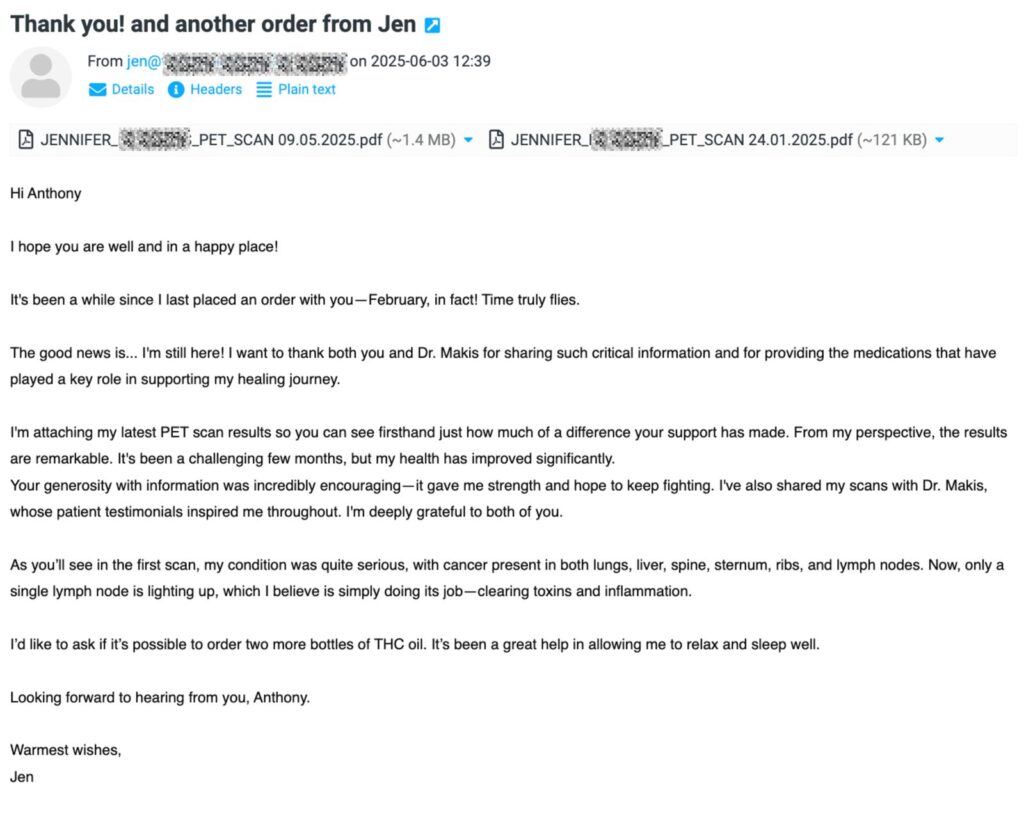Click the Plain text lines icon
The height and width of the screenshot is (840, 1024).
pos(264,89)
